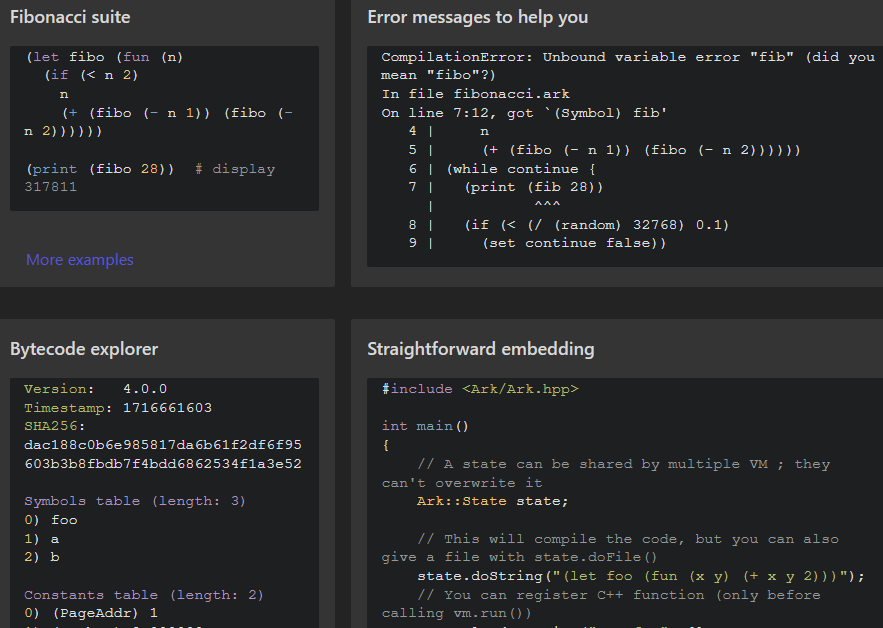This screenshot has height=628, width=883.
Task: Click the Timestamp 1716661603 line
Action: tap(118, 407)
